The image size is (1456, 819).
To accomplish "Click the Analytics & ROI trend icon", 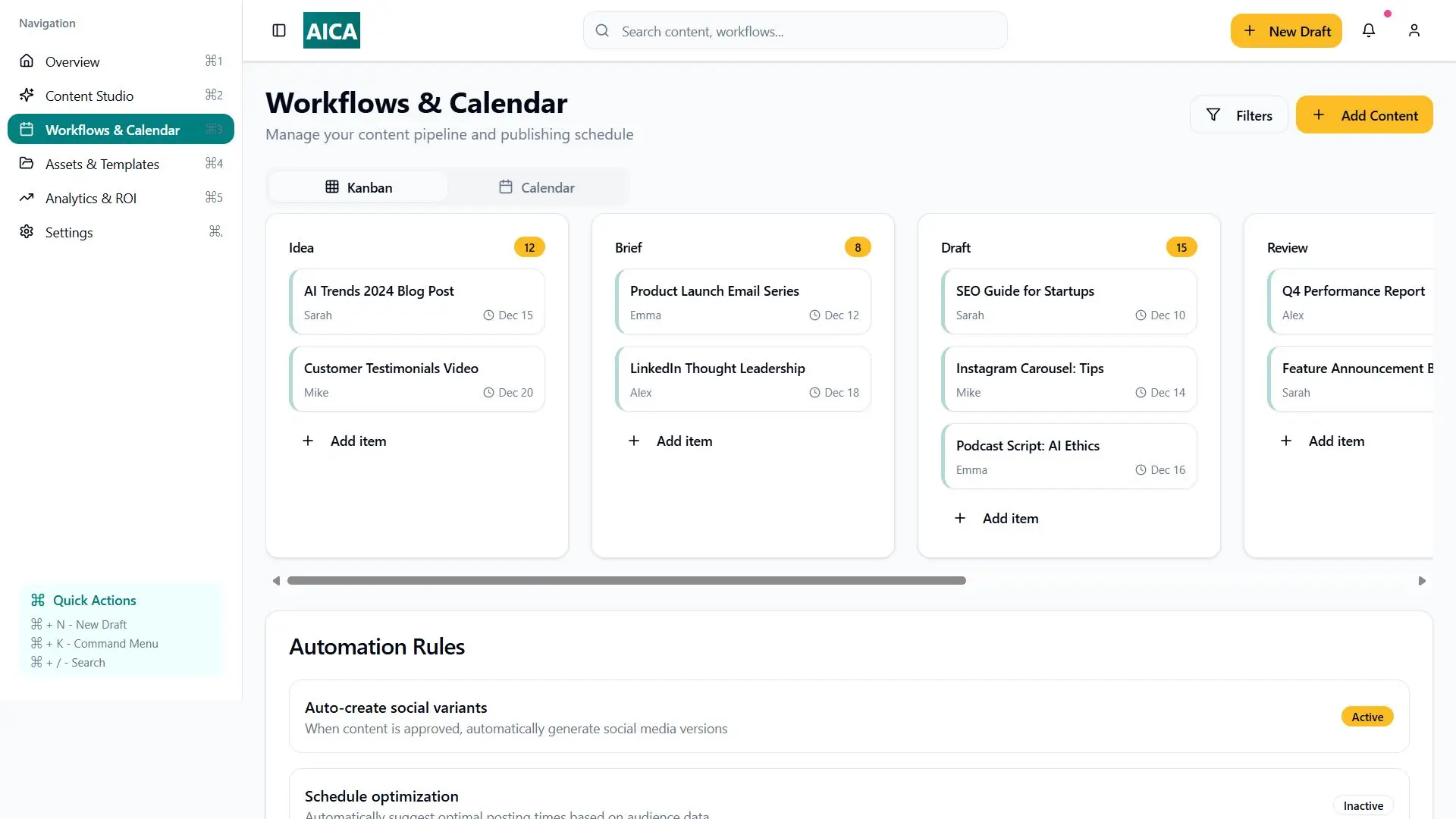I will point(27,197).
